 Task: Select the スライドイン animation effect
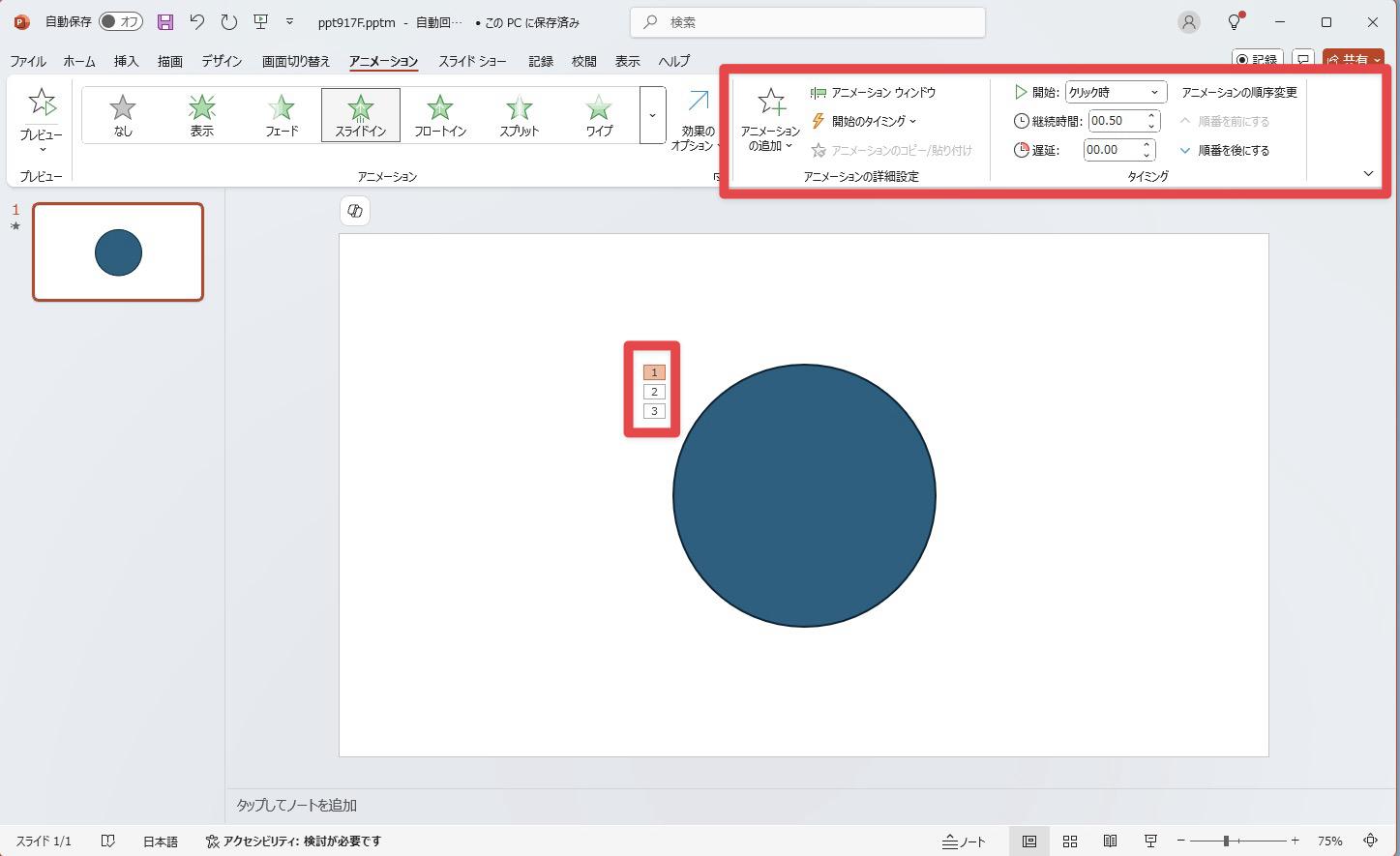361,115
